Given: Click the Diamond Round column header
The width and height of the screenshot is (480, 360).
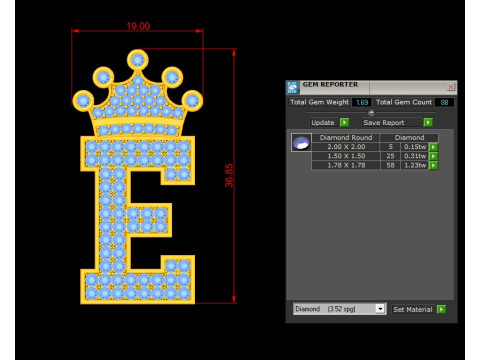Looking at the screenshot, I should 346,137.
